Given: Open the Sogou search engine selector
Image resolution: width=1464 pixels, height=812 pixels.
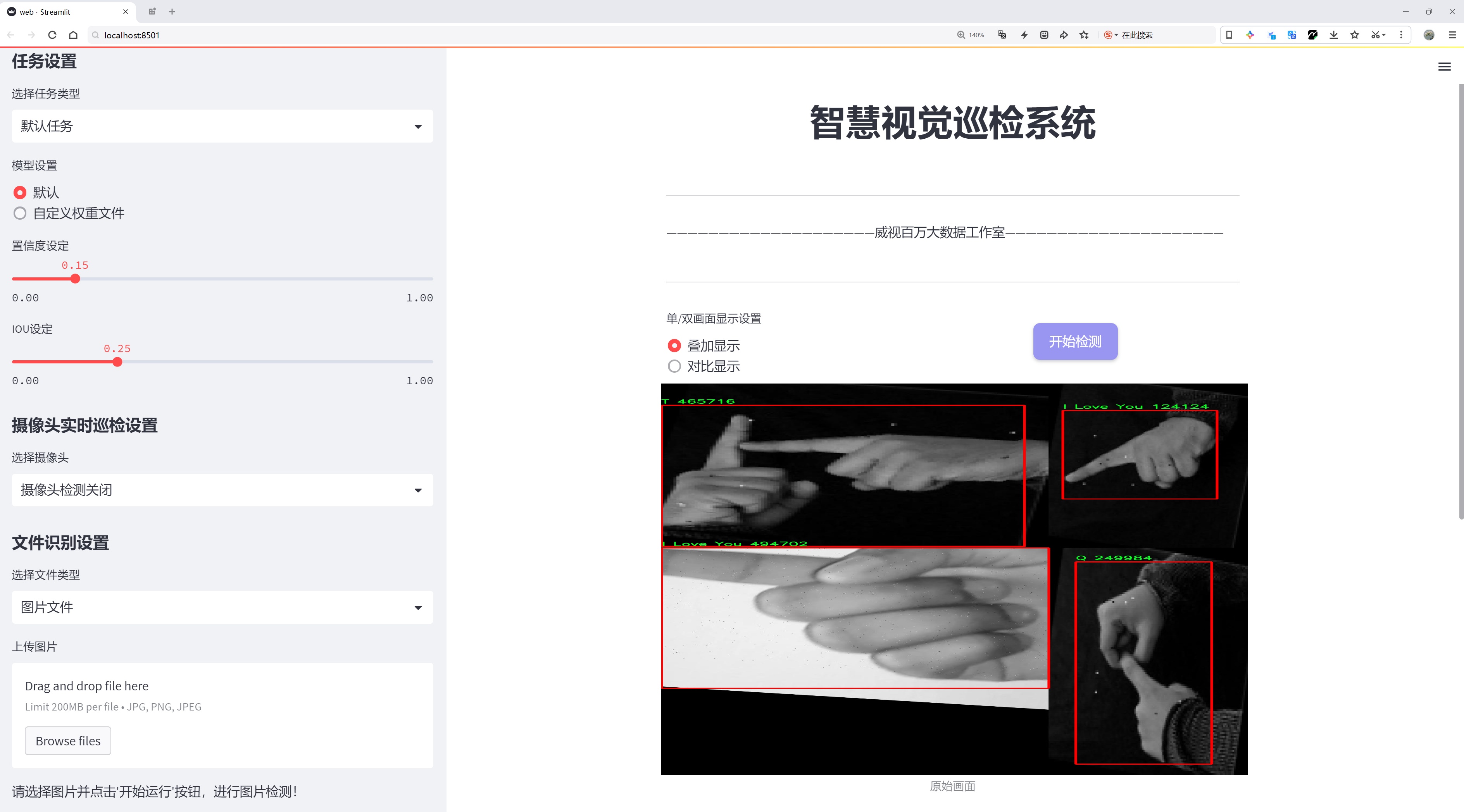Looking at the screenshot, I should (x=1111, y=35).
